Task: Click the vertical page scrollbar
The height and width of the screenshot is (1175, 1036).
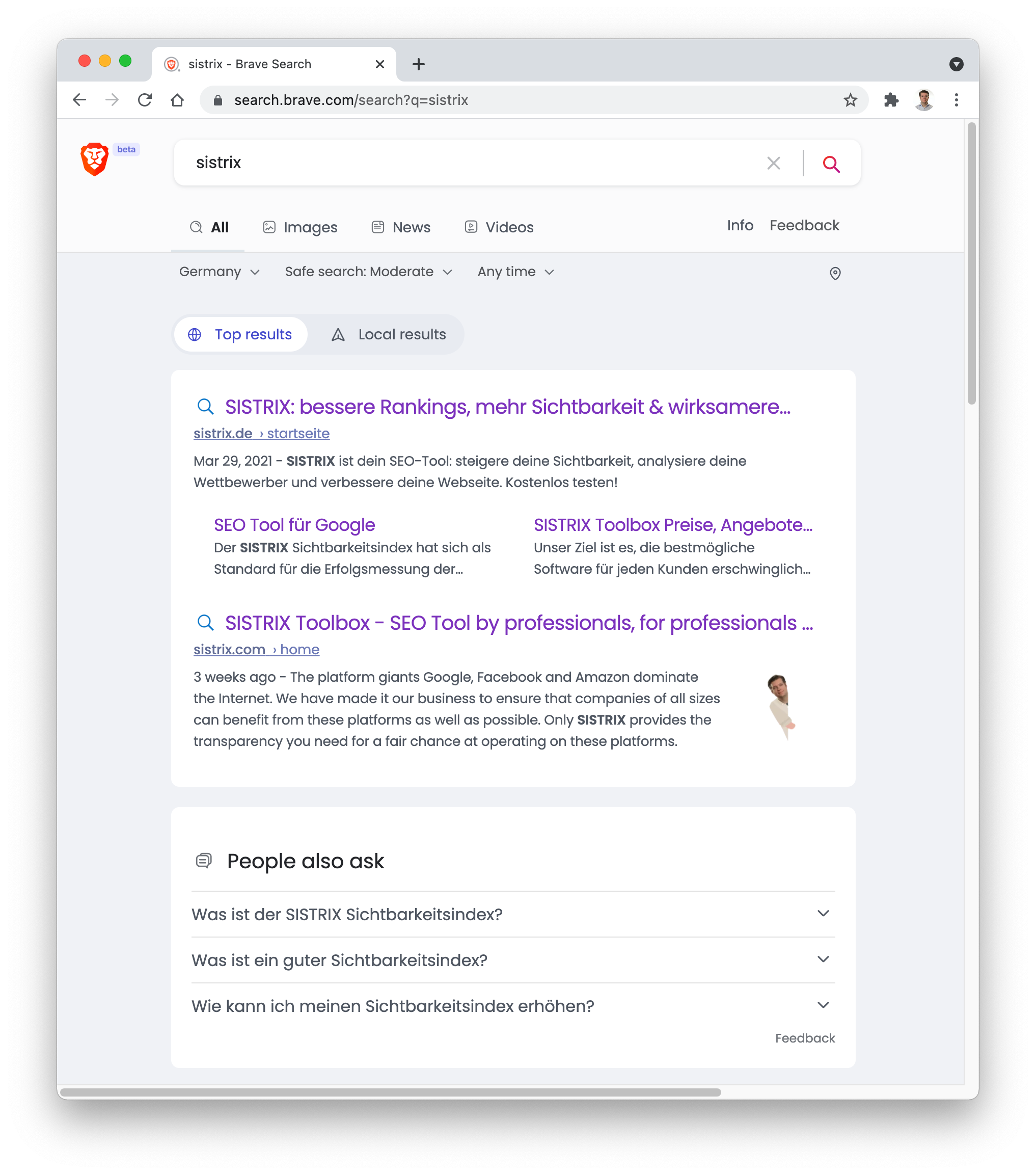Action: [x=971, y=264]
